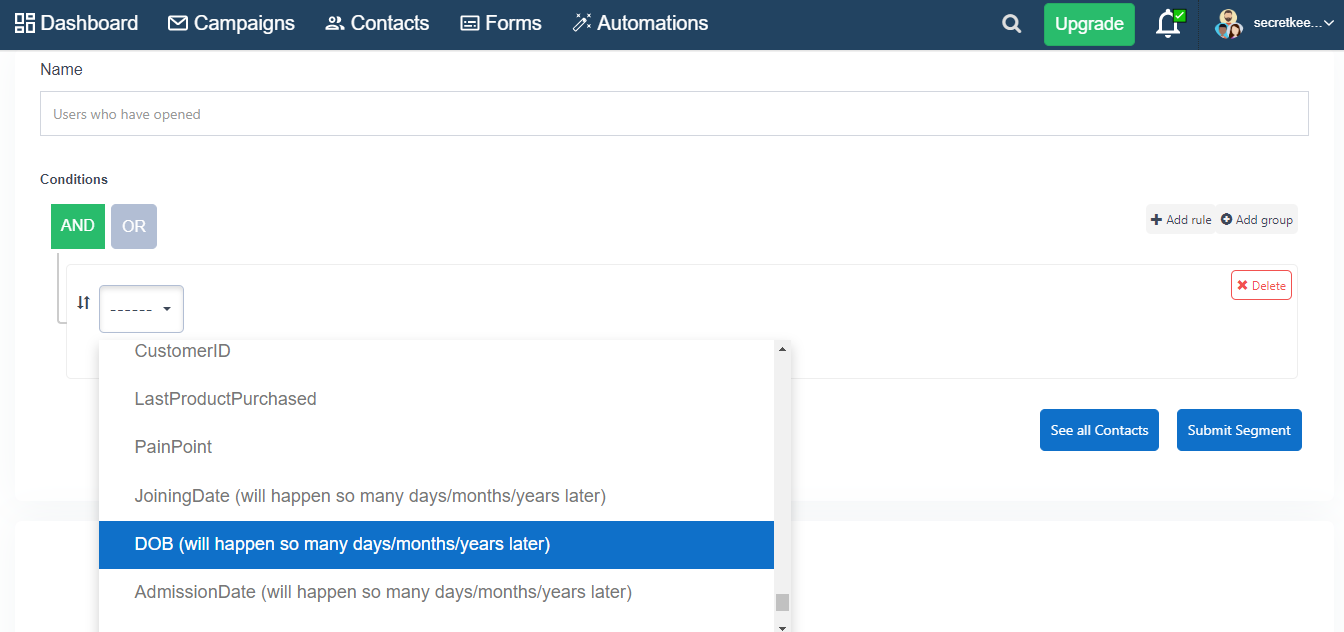Click the Campaigns envelope icon
This screenshot has height=632, width=1344.
coord(178,23)
